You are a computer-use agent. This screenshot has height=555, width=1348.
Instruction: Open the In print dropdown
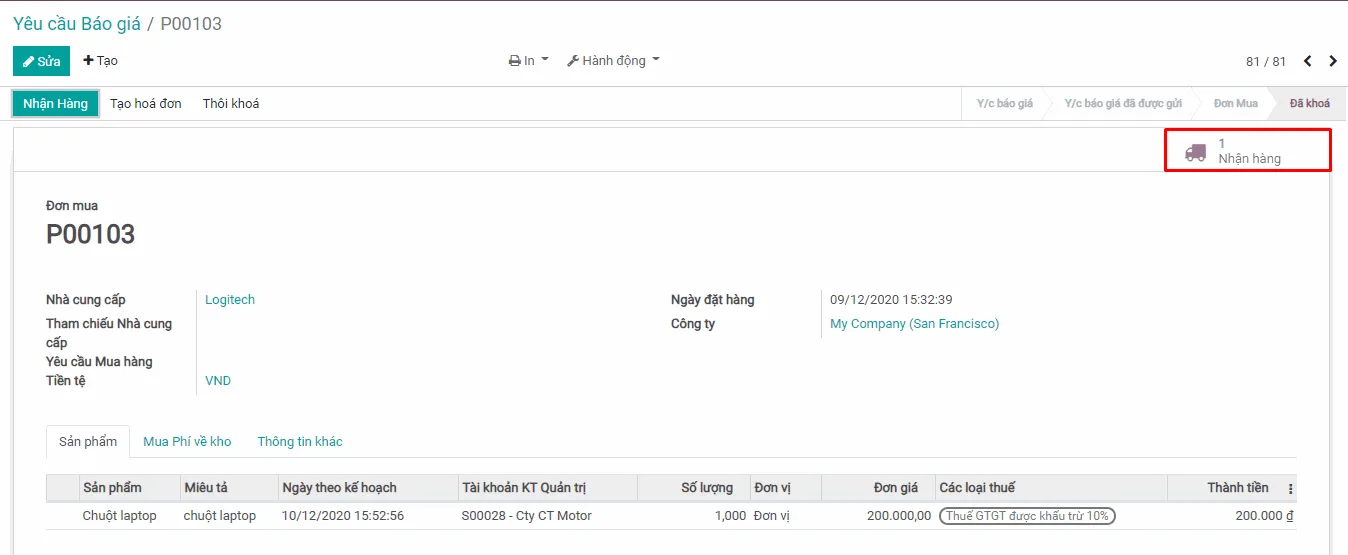[x=529, y=61]
